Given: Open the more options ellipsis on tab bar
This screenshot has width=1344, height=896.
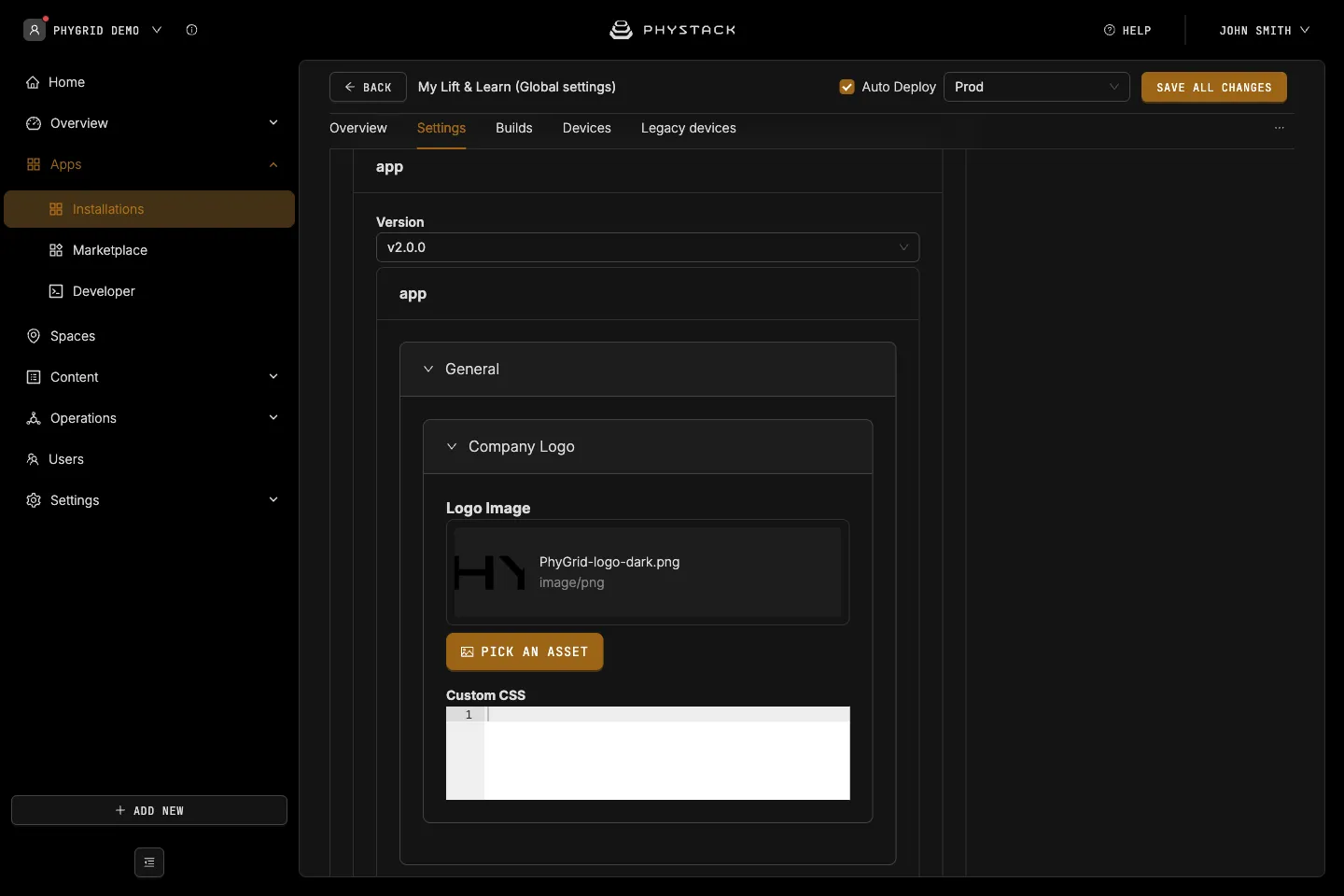Looking at the screenshot, I should (x=1280, y=128).
